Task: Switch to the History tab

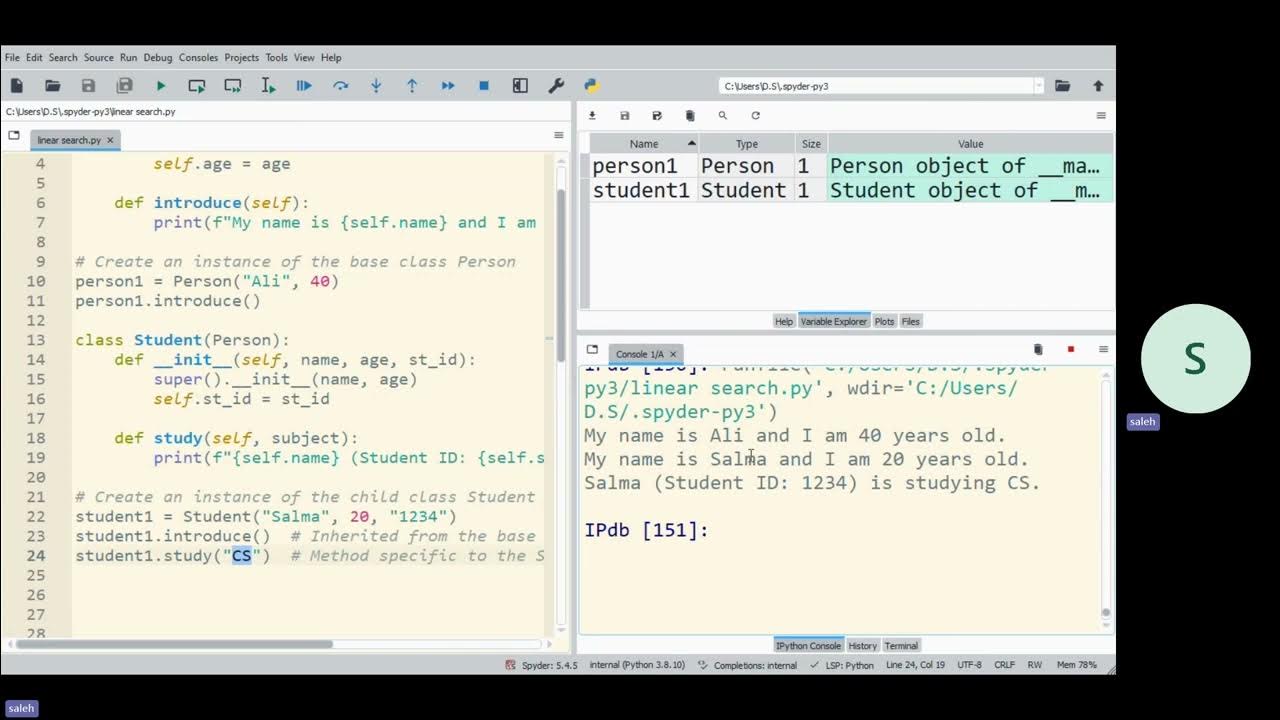Action: tap(863, 645)
